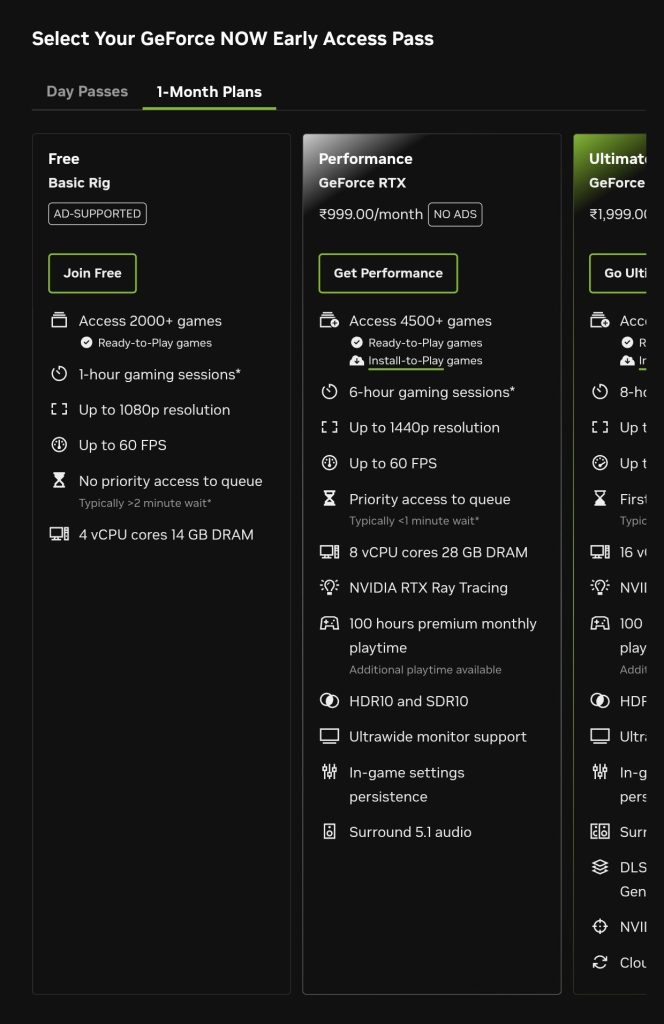Click the Surround 5.1 audio speaker icon
This screenshot has height=1024, width=664.
(329, 831)
